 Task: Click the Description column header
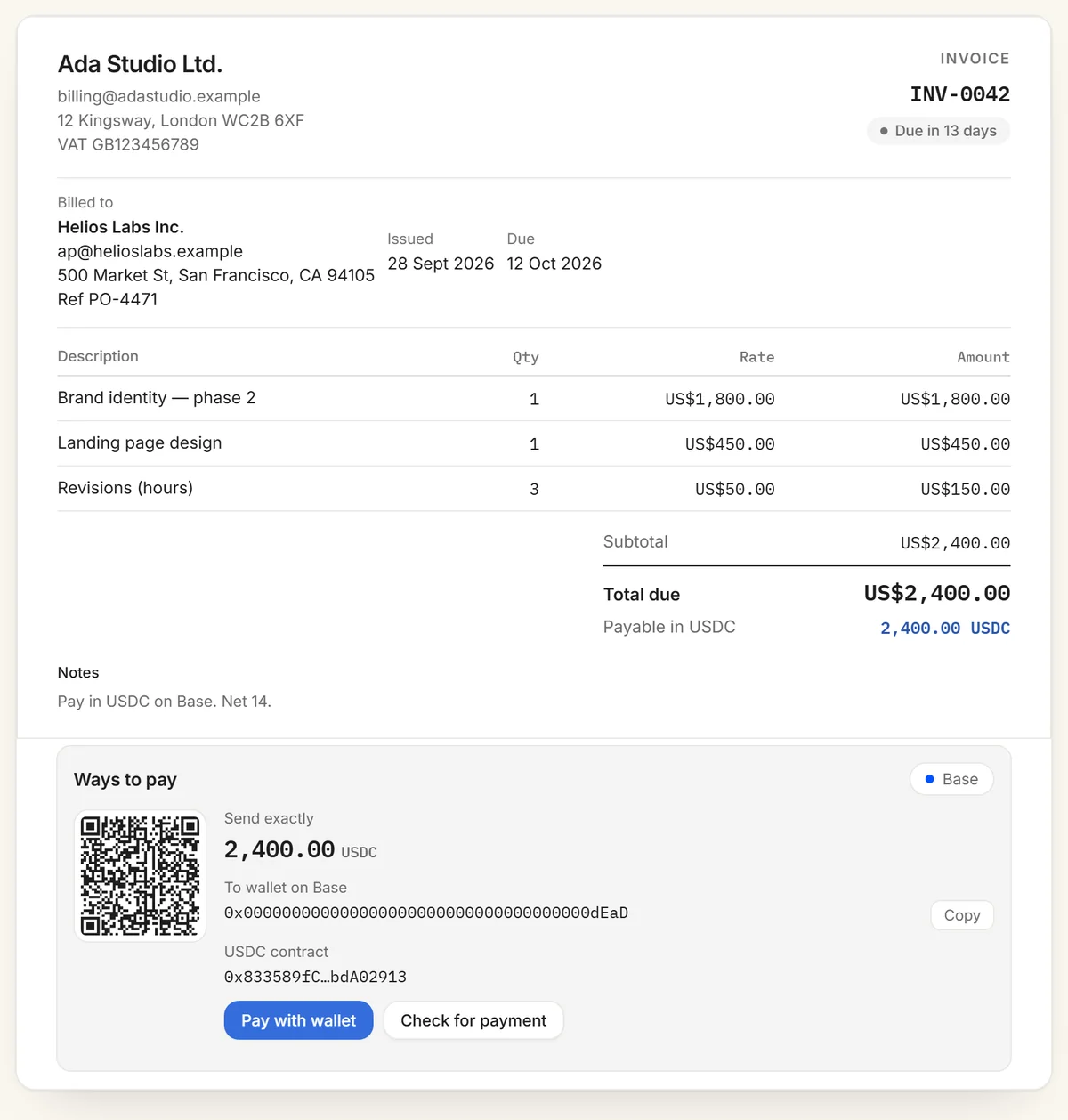(98, 356)
